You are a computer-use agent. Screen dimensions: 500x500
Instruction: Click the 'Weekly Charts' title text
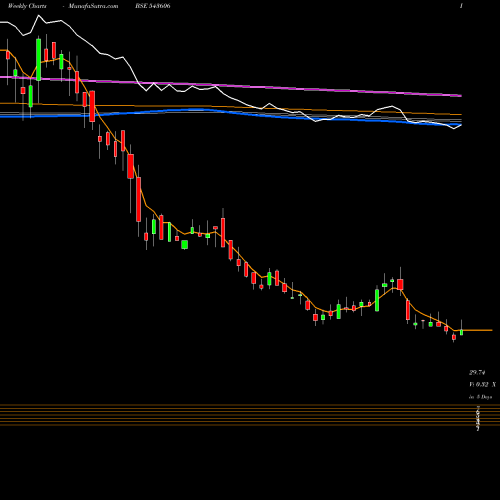pyautogui.click(x=27, y=6)
